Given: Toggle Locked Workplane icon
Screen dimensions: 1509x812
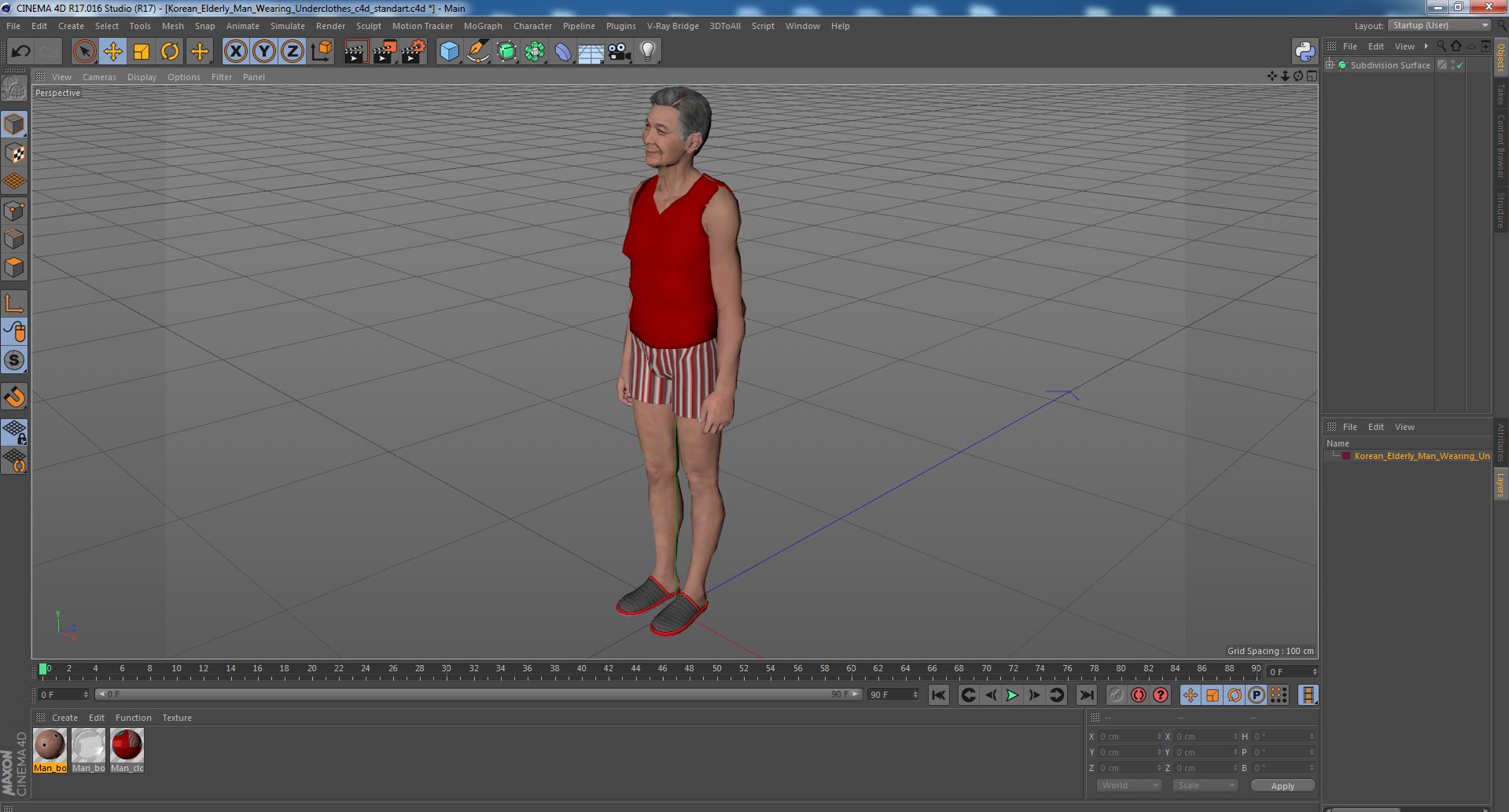Looking at the screenshot, I should pyautogui.click(x=14, y=432).
